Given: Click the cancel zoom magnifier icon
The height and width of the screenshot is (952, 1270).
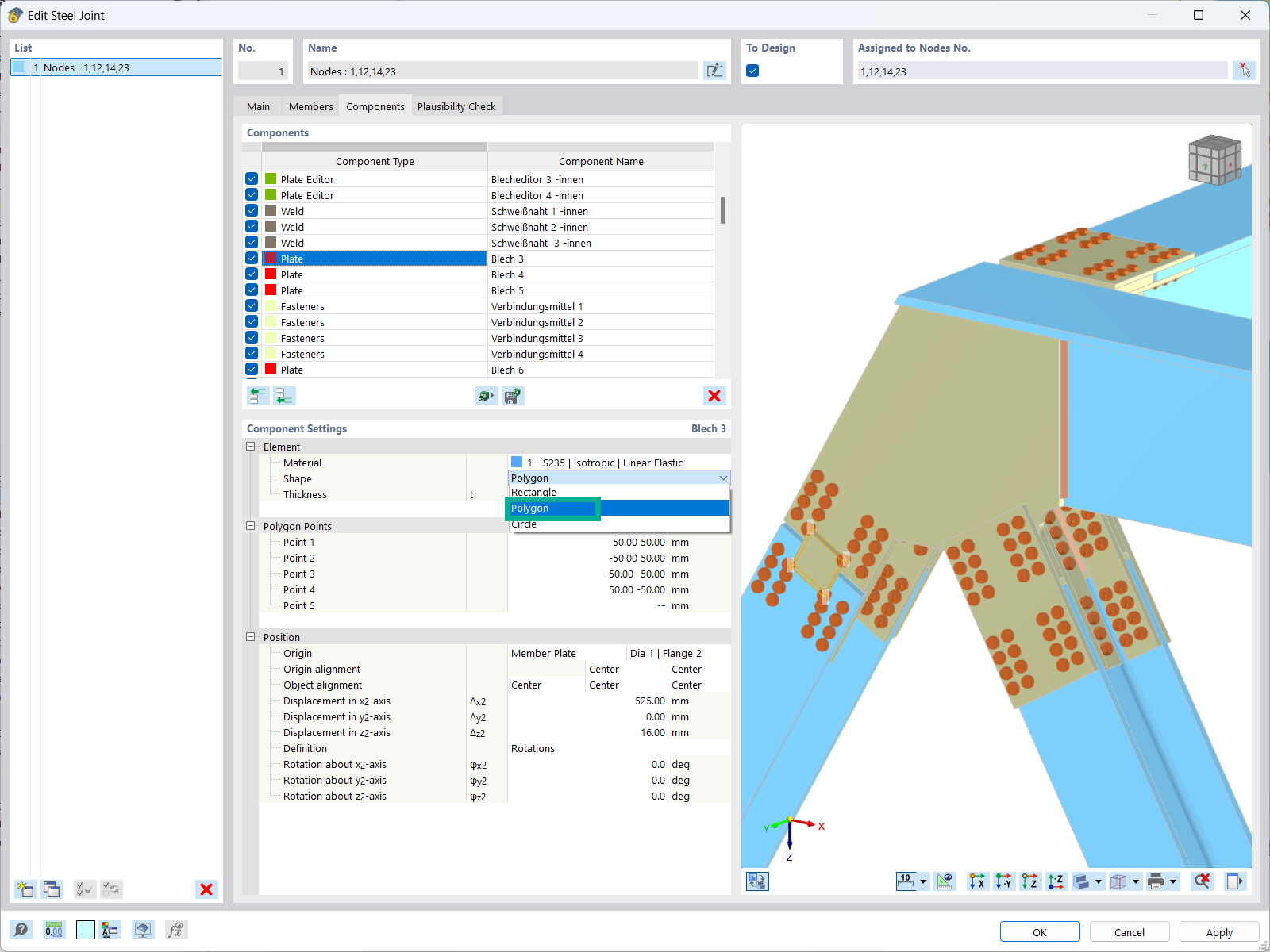Looking at the screenshot, I should (1202, 881).
